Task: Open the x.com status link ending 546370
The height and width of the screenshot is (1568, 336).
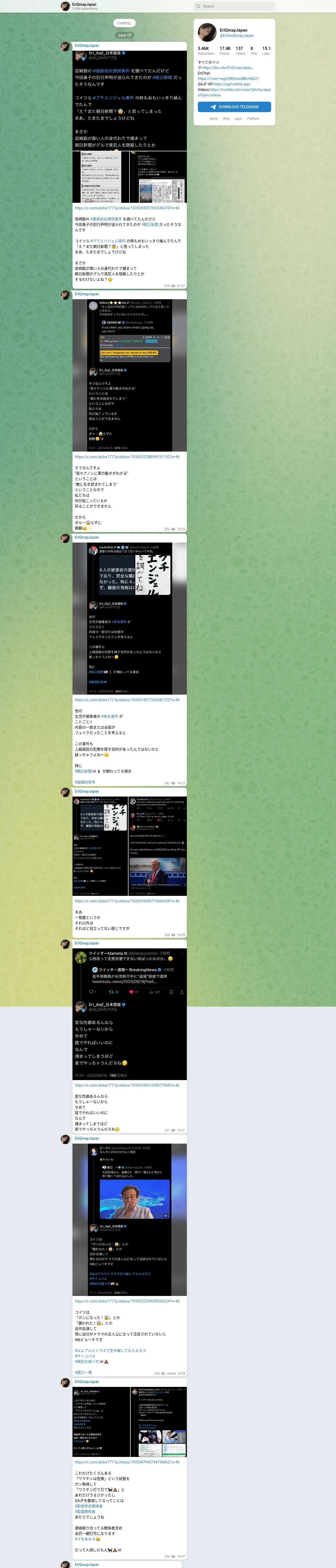Action: pos(127,208)
